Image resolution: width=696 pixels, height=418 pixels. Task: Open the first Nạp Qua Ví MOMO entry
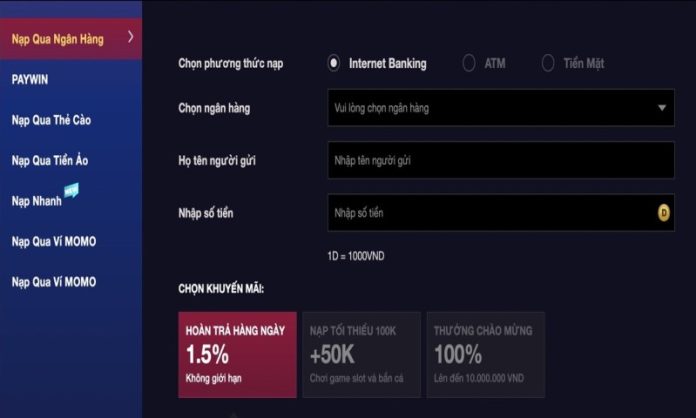pos(54,241)
